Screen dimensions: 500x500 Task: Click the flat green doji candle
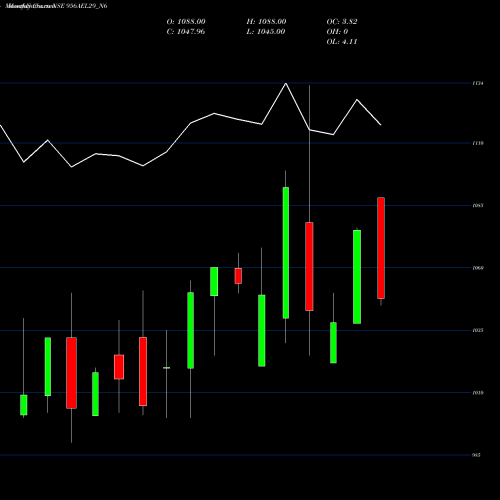[x=167, y=368]
